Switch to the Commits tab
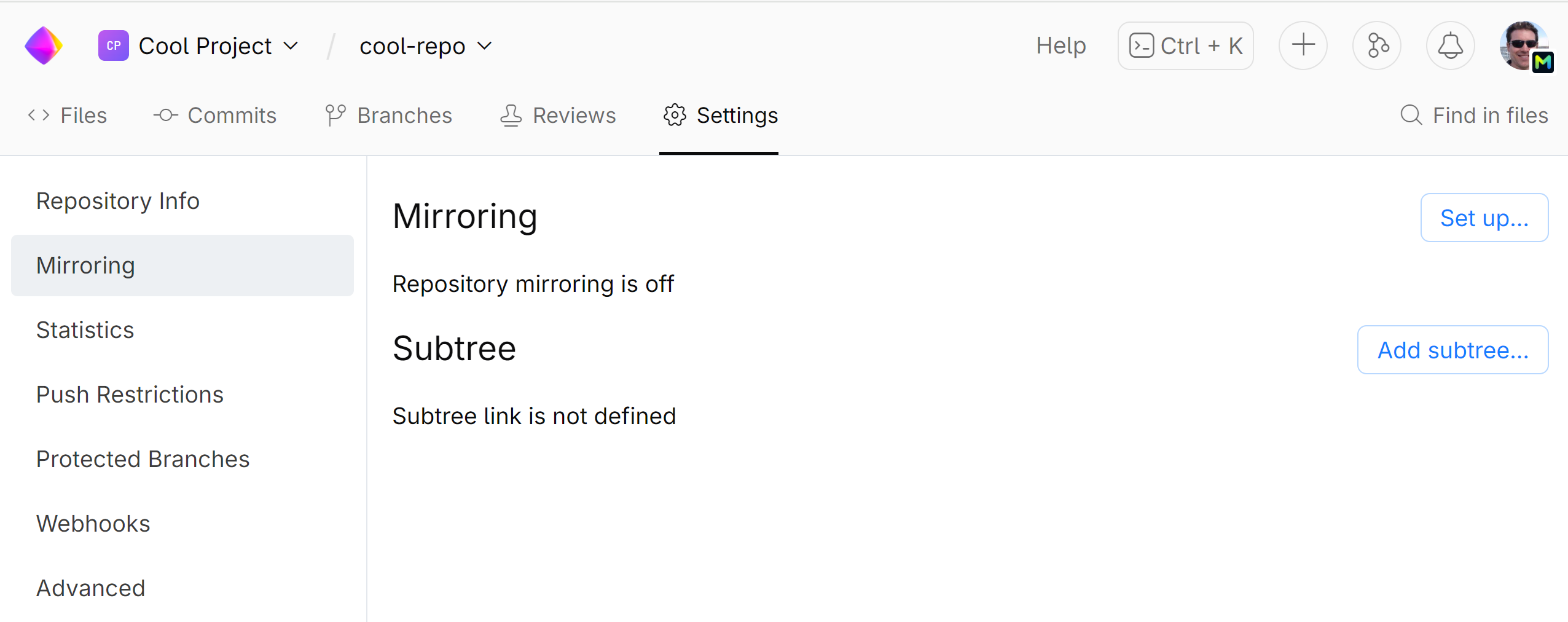The height and width of the screenshot is (622, 1568). coord(215,115)
